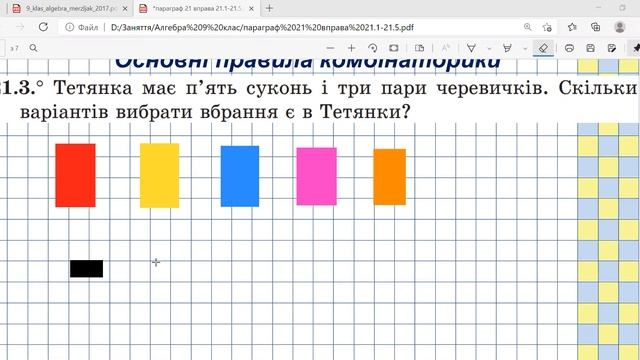Viewport: 640px width, 360px height.
Task: Zoom in the PDF with plus button
Action: click(x=351, y=48)
